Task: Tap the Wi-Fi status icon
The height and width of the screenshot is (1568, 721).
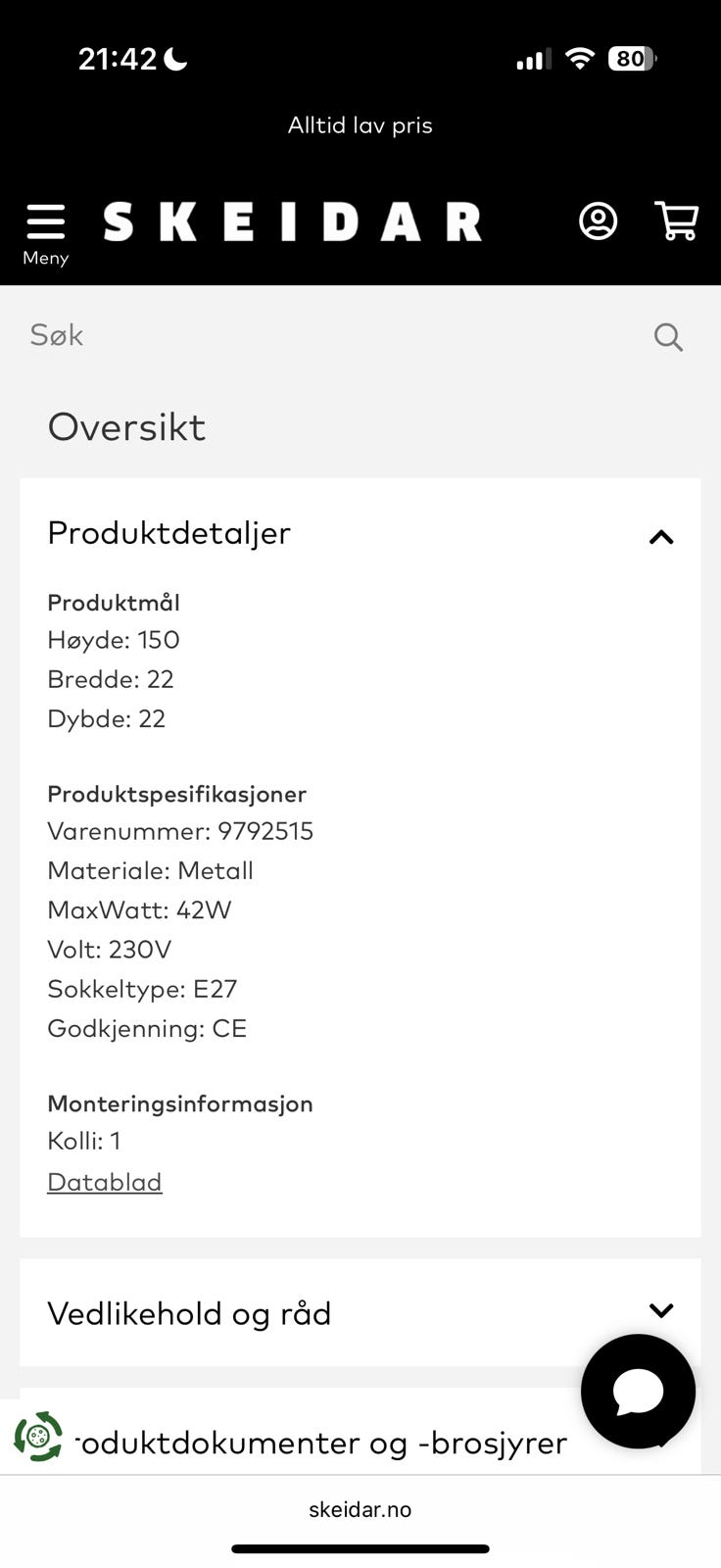Action: [580, 59]
